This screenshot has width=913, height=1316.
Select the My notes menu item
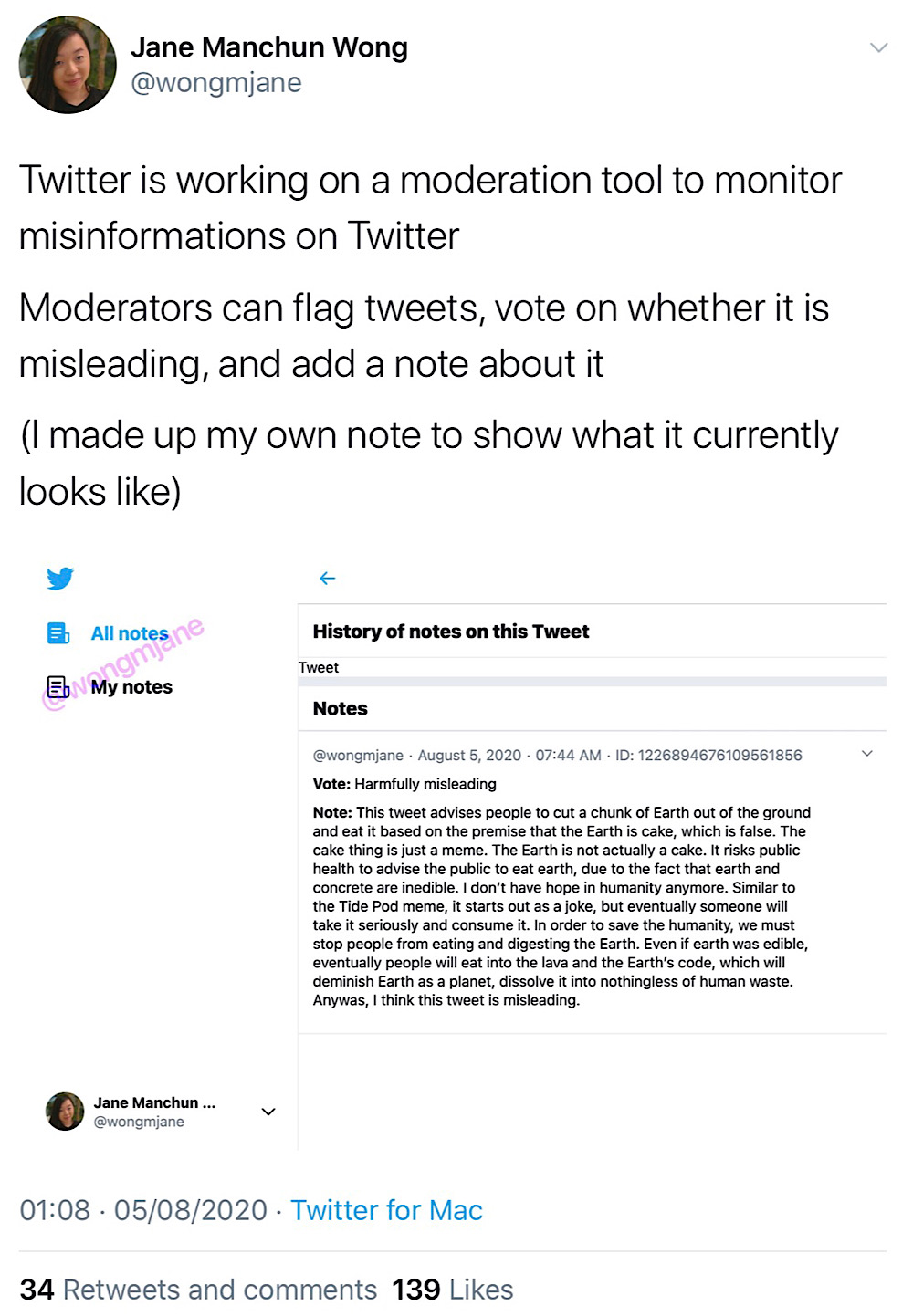(131, 686)
